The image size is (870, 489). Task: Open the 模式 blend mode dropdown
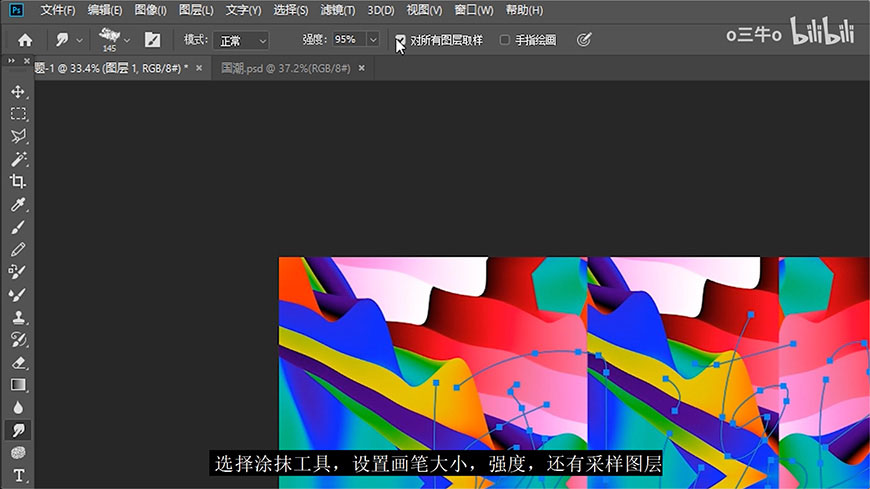click(x=241, y=40)
